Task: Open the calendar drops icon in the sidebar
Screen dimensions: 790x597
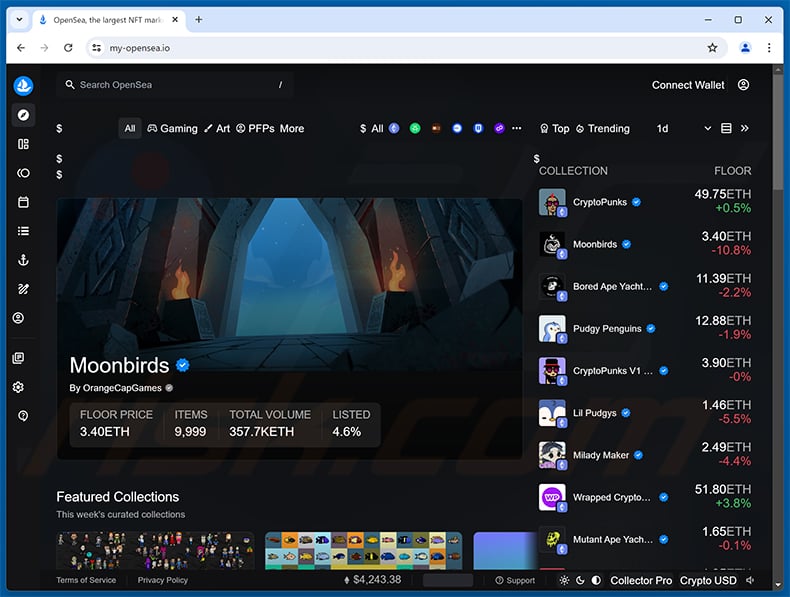Action: [x=23, y=202]
